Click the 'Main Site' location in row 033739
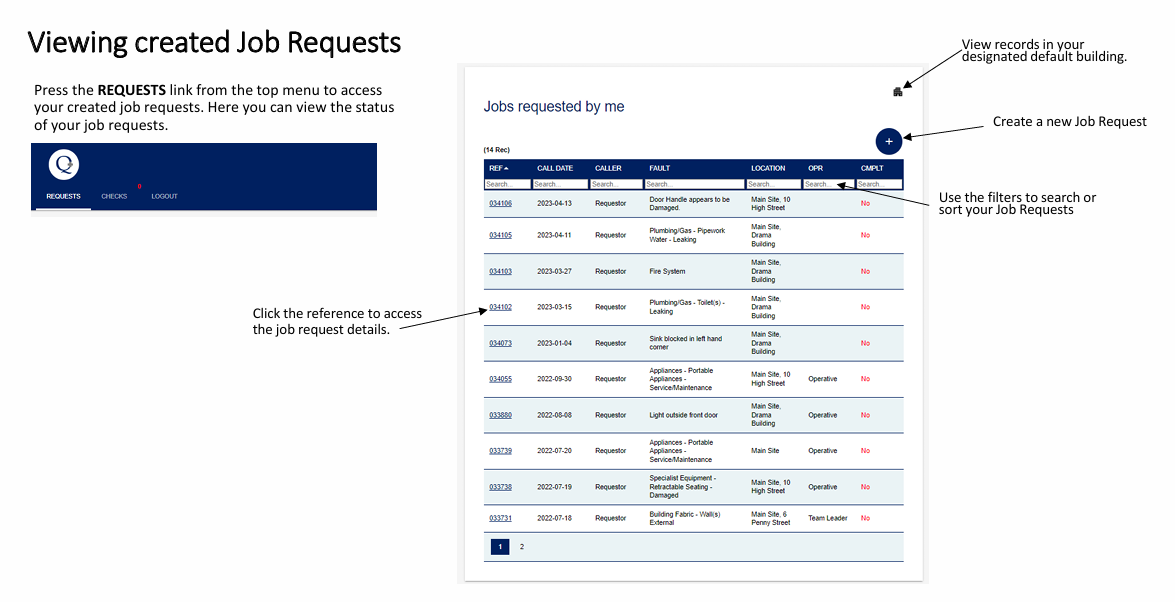The height and width of the screenshot is (602, 1175). 765,451
